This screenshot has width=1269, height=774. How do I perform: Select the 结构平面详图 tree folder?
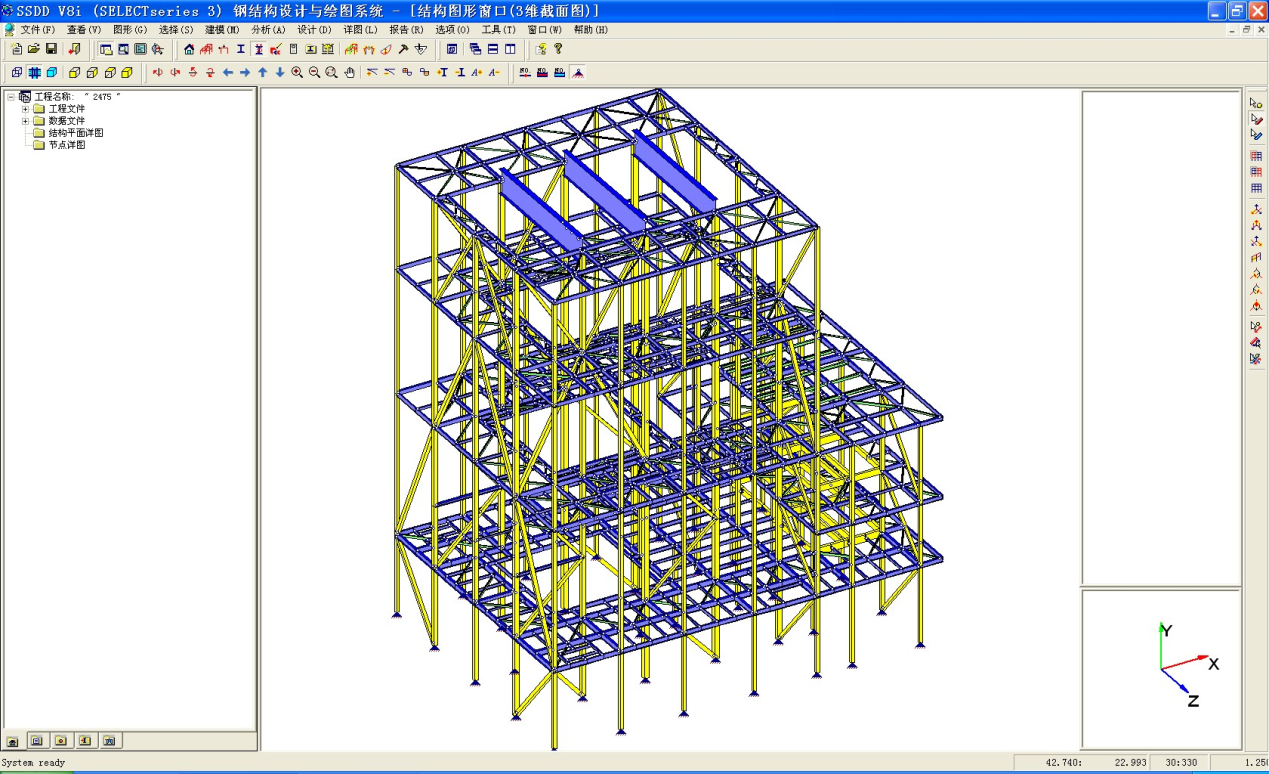pos(75,133)
